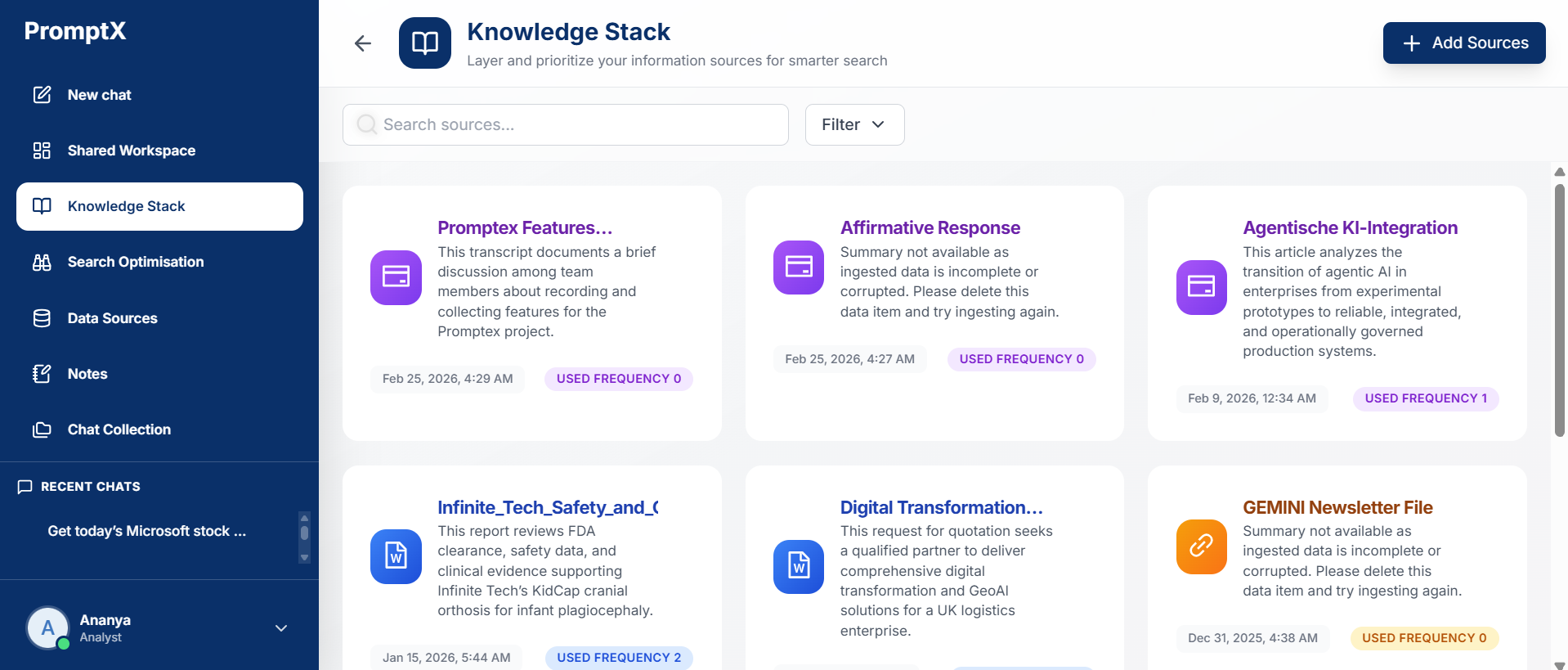The image size is (1568, 670).
Task: Click the purple icon on Affirmative Response card
Action: (799, 267)
